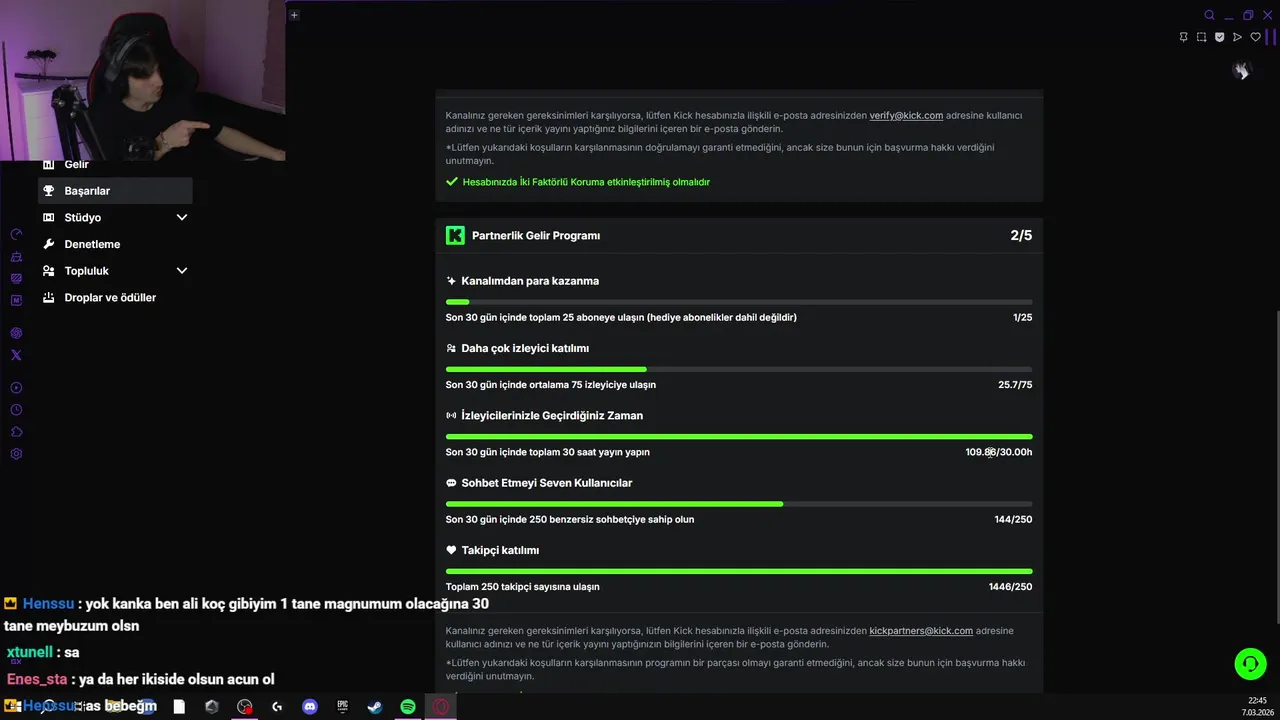Open Spotify from the taskbar
The image size is (1280, 720).
click(408, 707)
